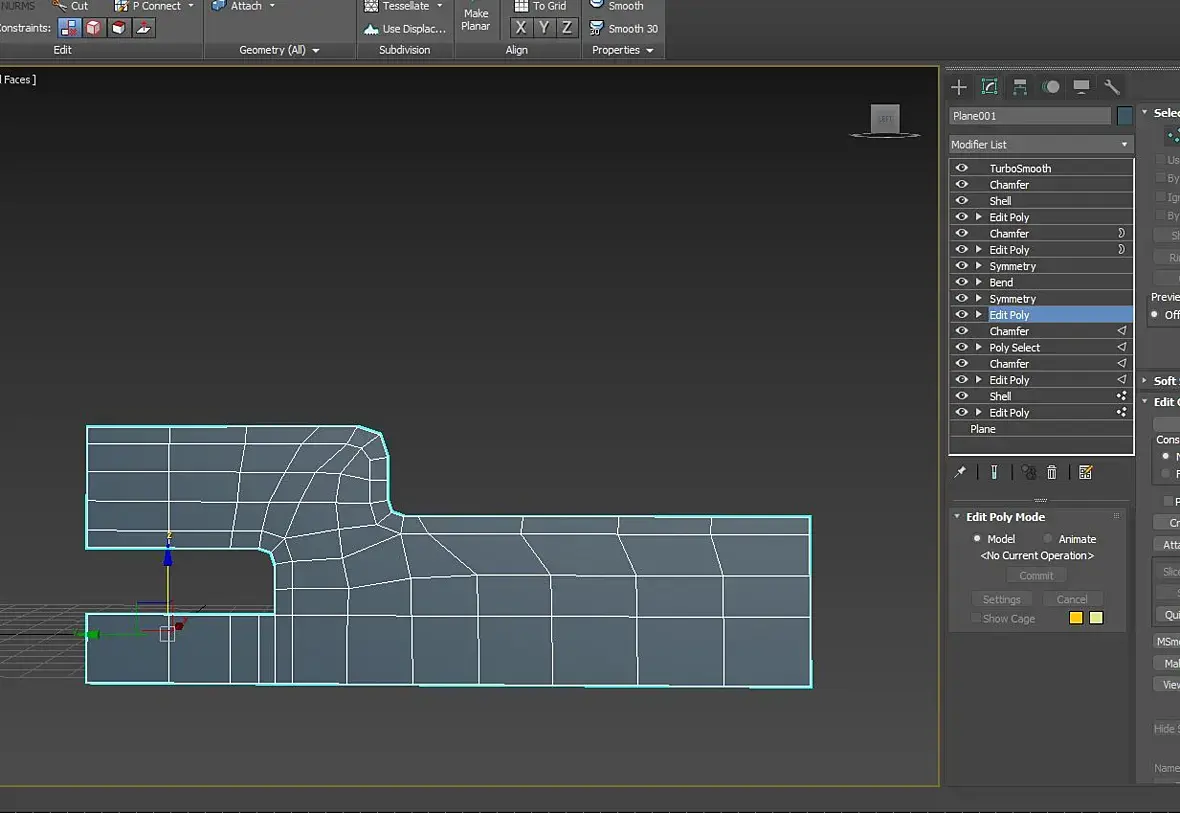Expand the Poly Select modifier sub-levels
Image resolution: width=1180 pixels, height=813 pixels.
pyautogui.click(x=979, y=347)
